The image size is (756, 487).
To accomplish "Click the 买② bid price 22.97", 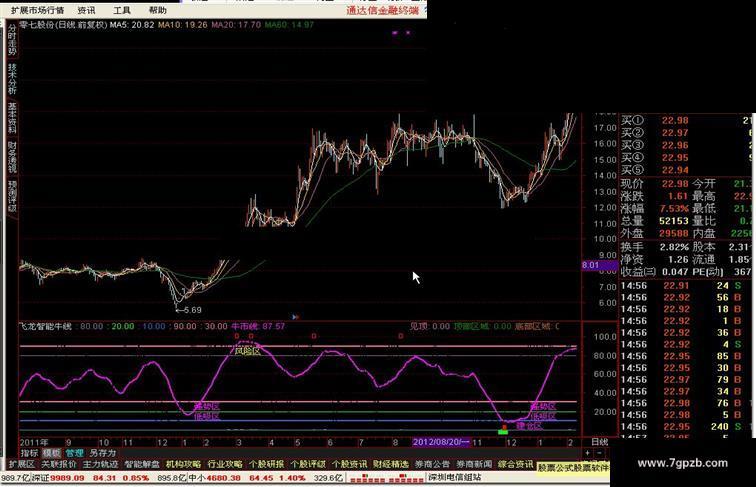I will click(x=675, y=133).
